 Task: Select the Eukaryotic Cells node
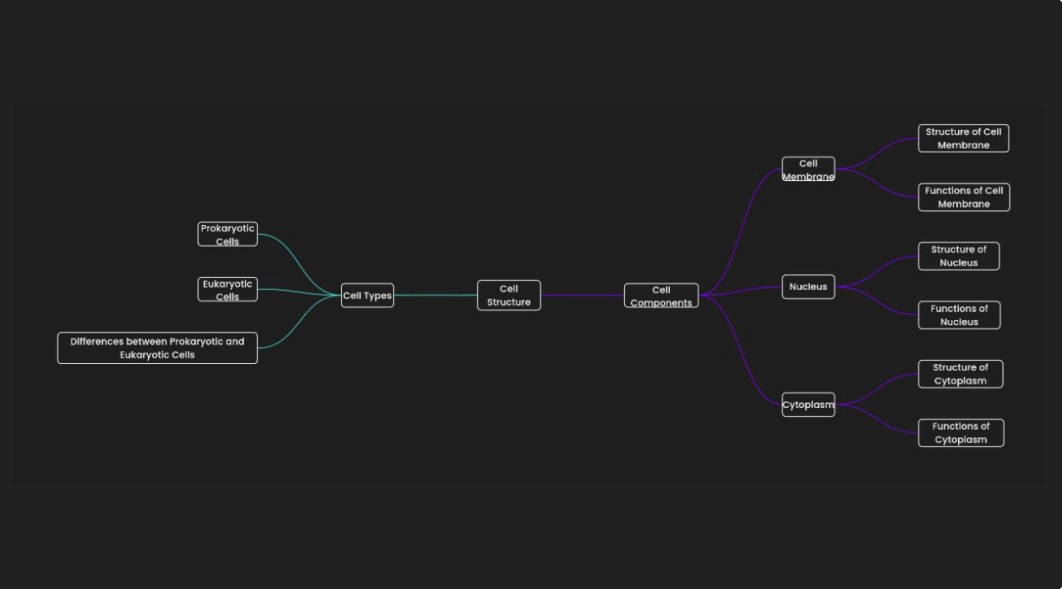pyautogui.click(x=227, y=288)
